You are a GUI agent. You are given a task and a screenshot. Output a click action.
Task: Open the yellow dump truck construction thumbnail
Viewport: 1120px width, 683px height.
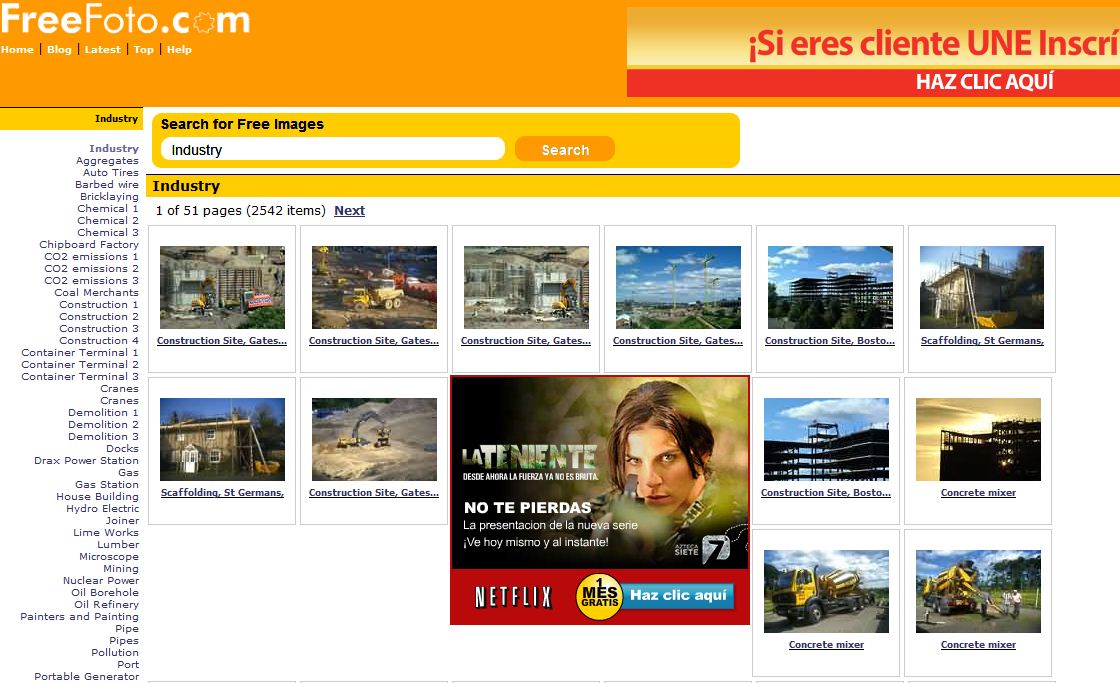(374, 287)
